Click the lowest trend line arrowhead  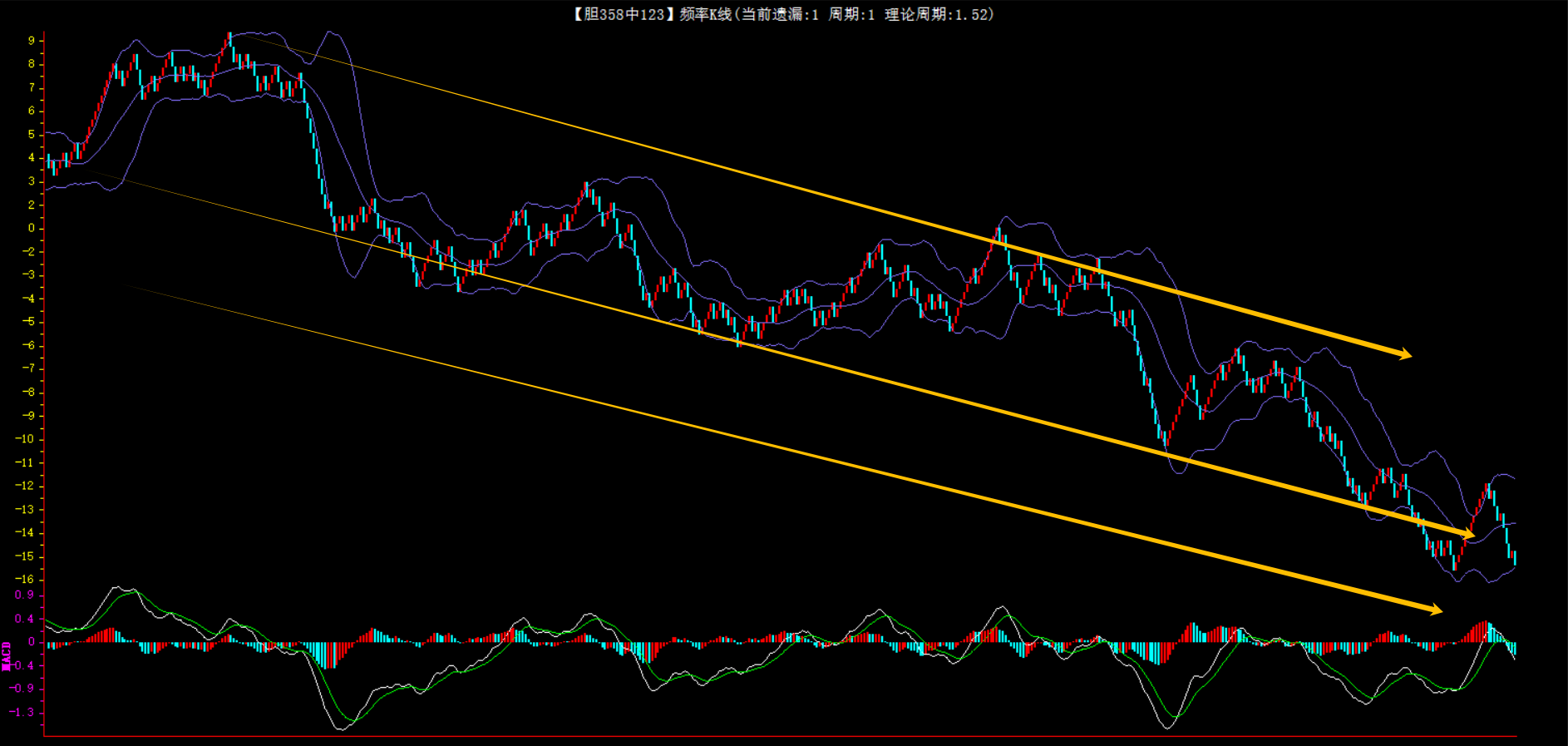click(x=1436, y=610)
